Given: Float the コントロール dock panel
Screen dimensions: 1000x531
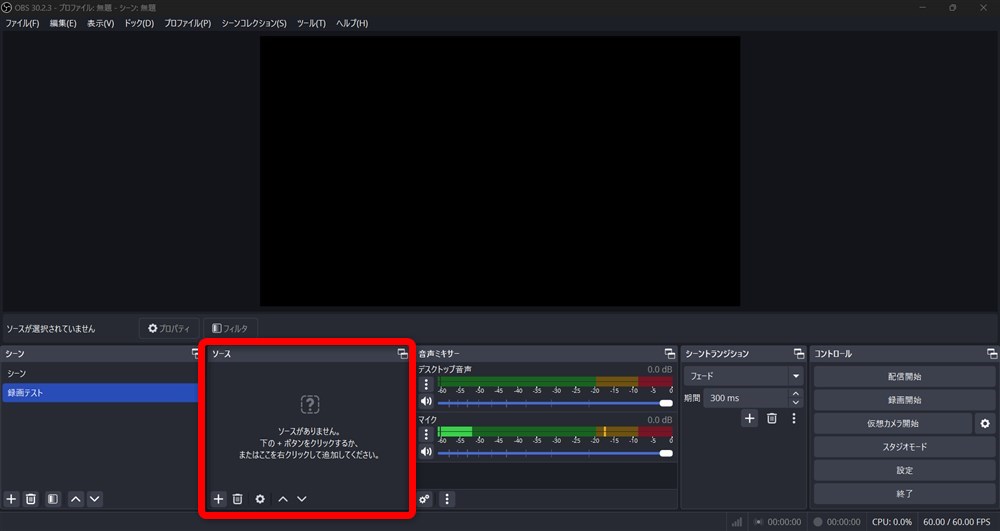Looking at the screenshot, I should [992, 353].
